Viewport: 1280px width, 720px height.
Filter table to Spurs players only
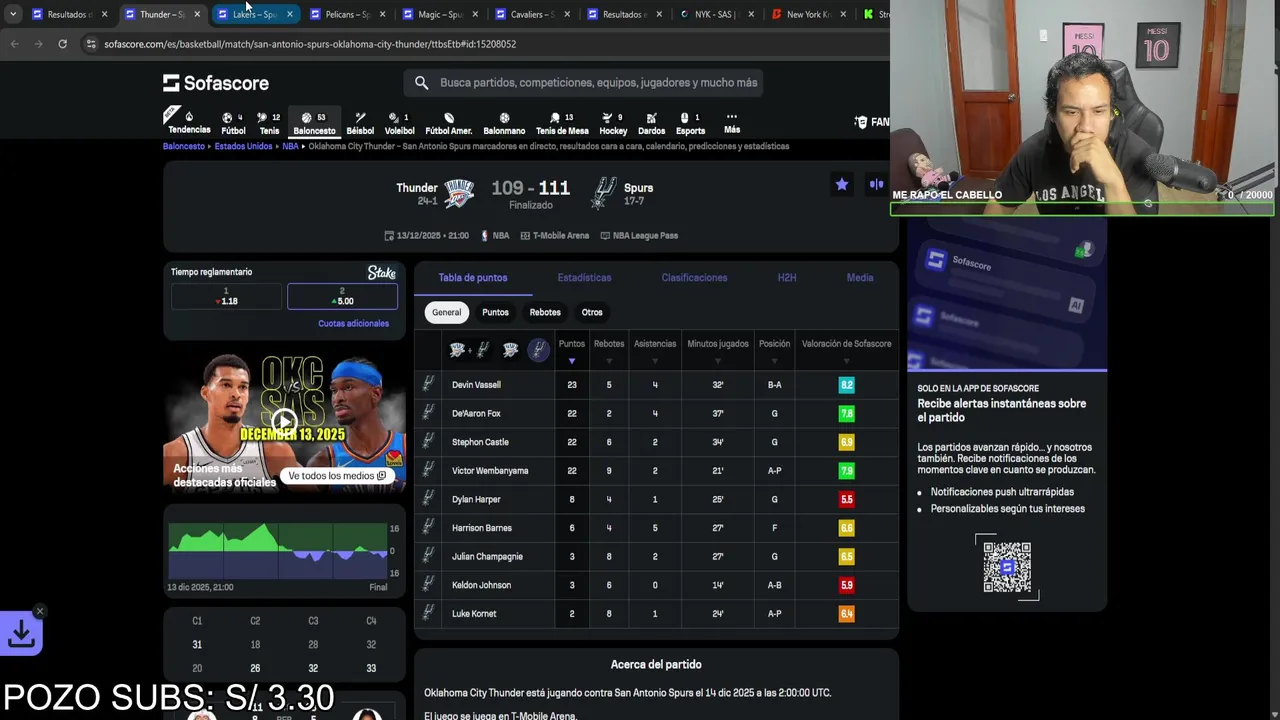click(x=538, y=349)
